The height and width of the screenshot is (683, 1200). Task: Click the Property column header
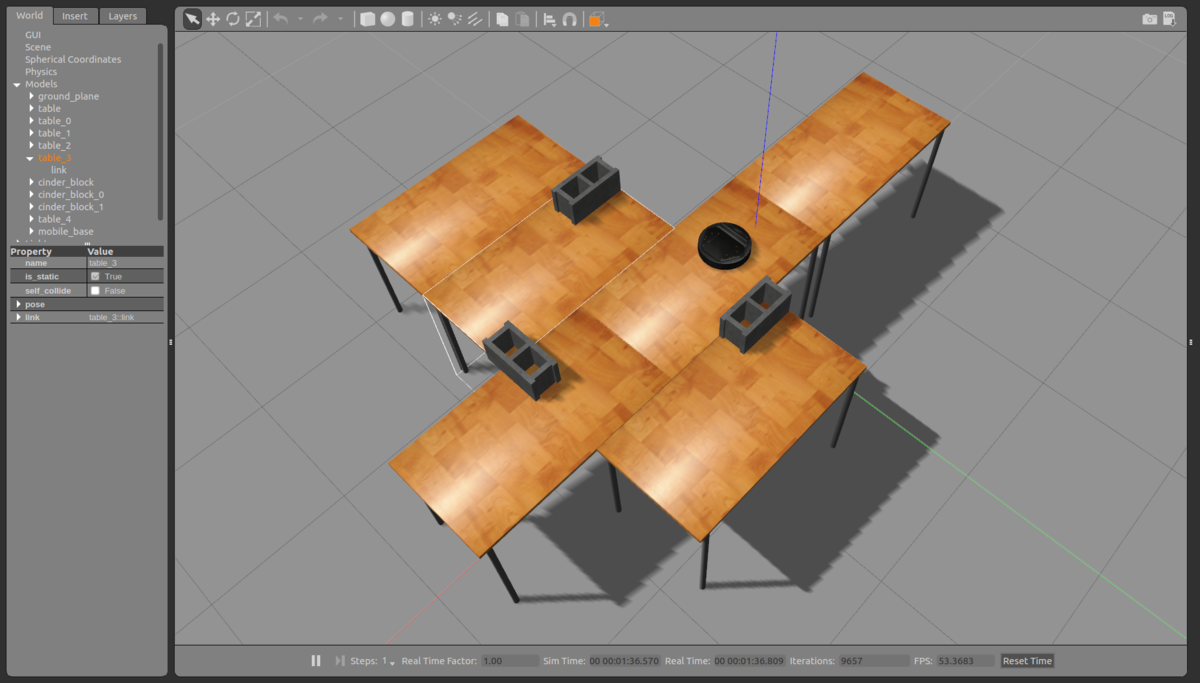tap(47, 251)
